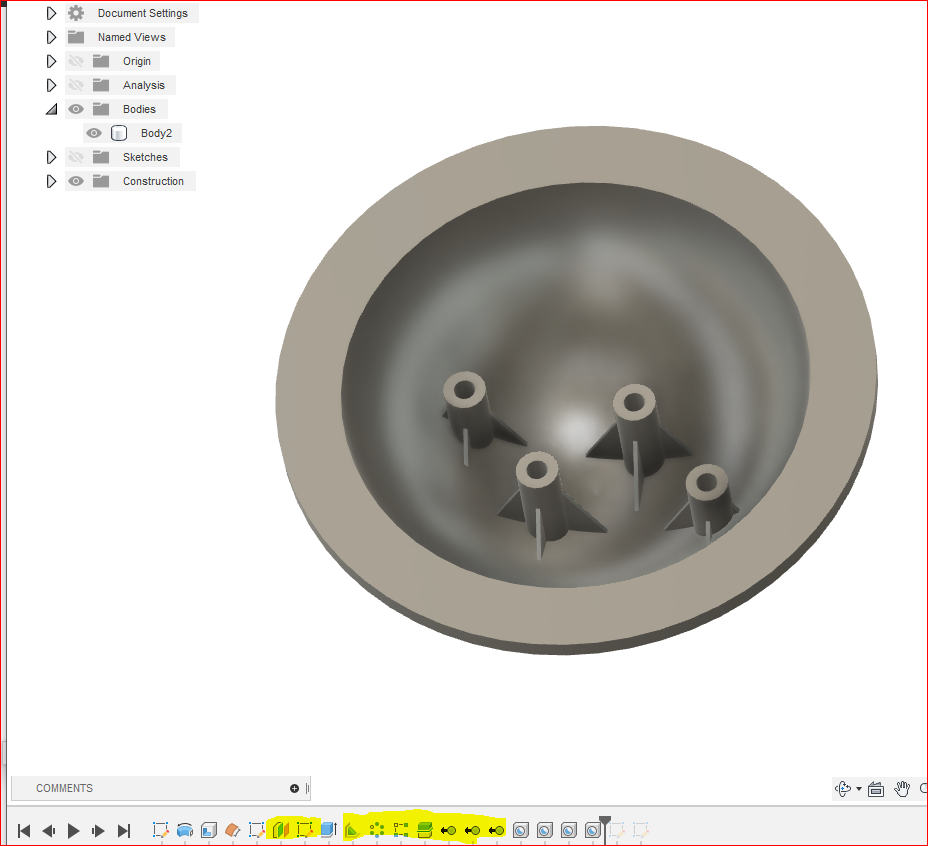This screenshot has height=846, width=928.
Task: Select the Analysis label
Action: tap(144, 85)
